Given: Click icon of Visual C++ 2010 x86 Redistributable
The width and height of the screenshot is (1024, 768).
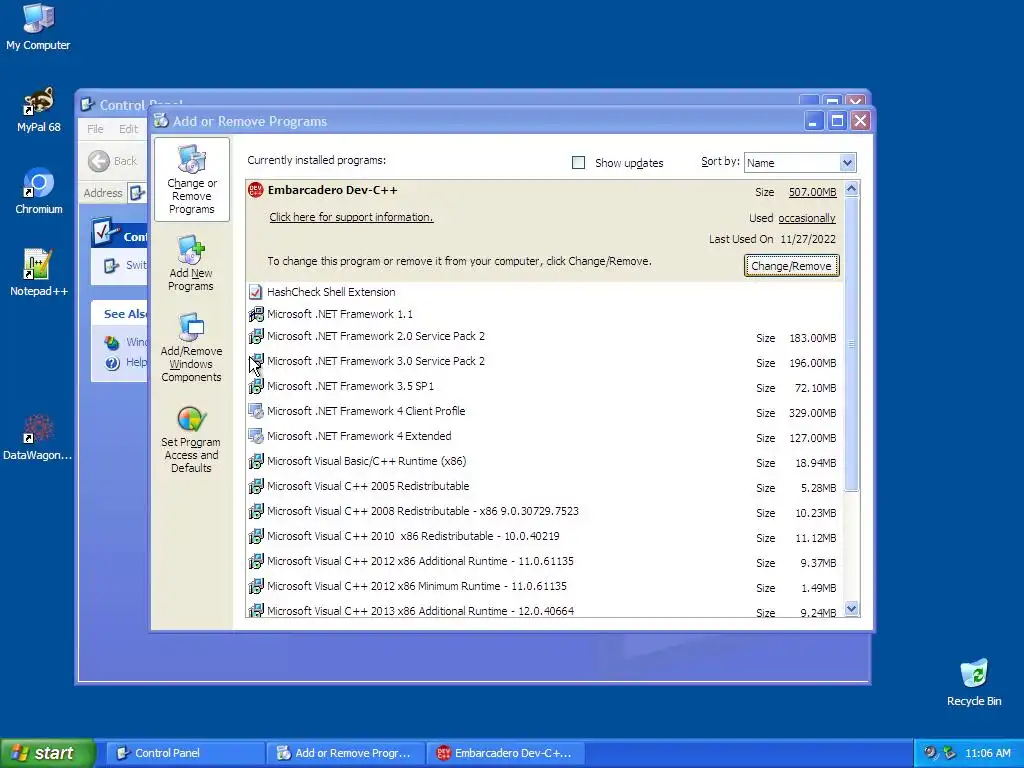Looking at the screenshot, I should [x=256, y=536].
